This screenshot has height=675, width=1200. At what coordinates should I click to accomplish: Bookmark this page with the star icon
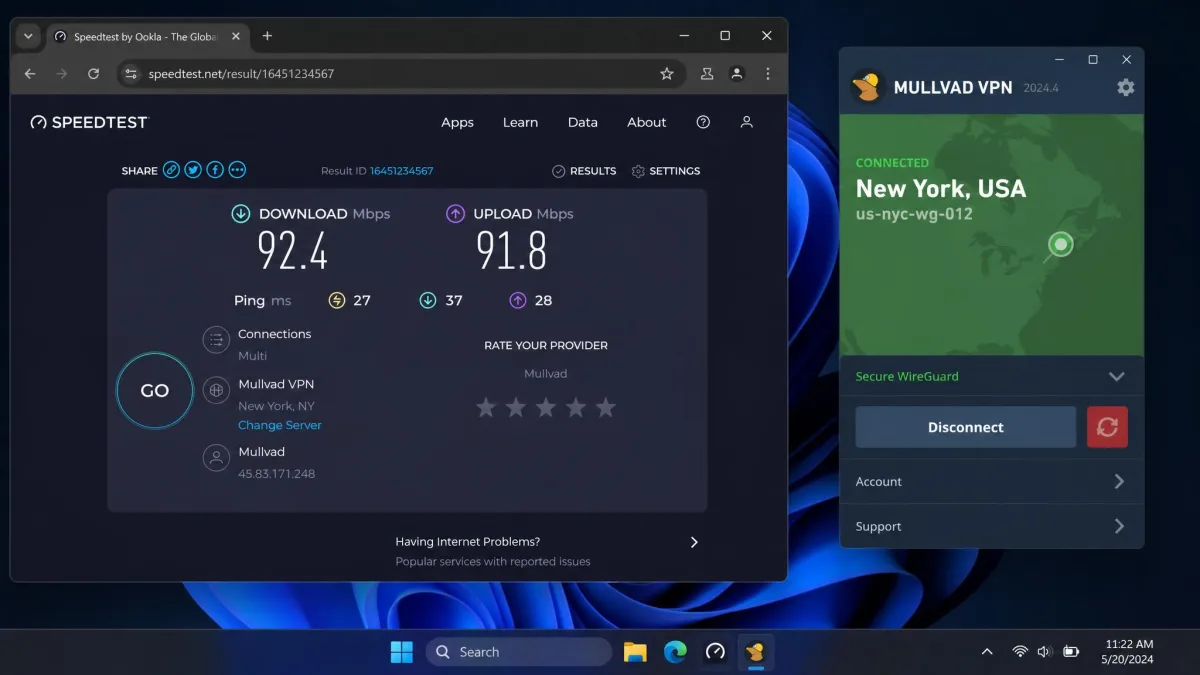(667, 74)
